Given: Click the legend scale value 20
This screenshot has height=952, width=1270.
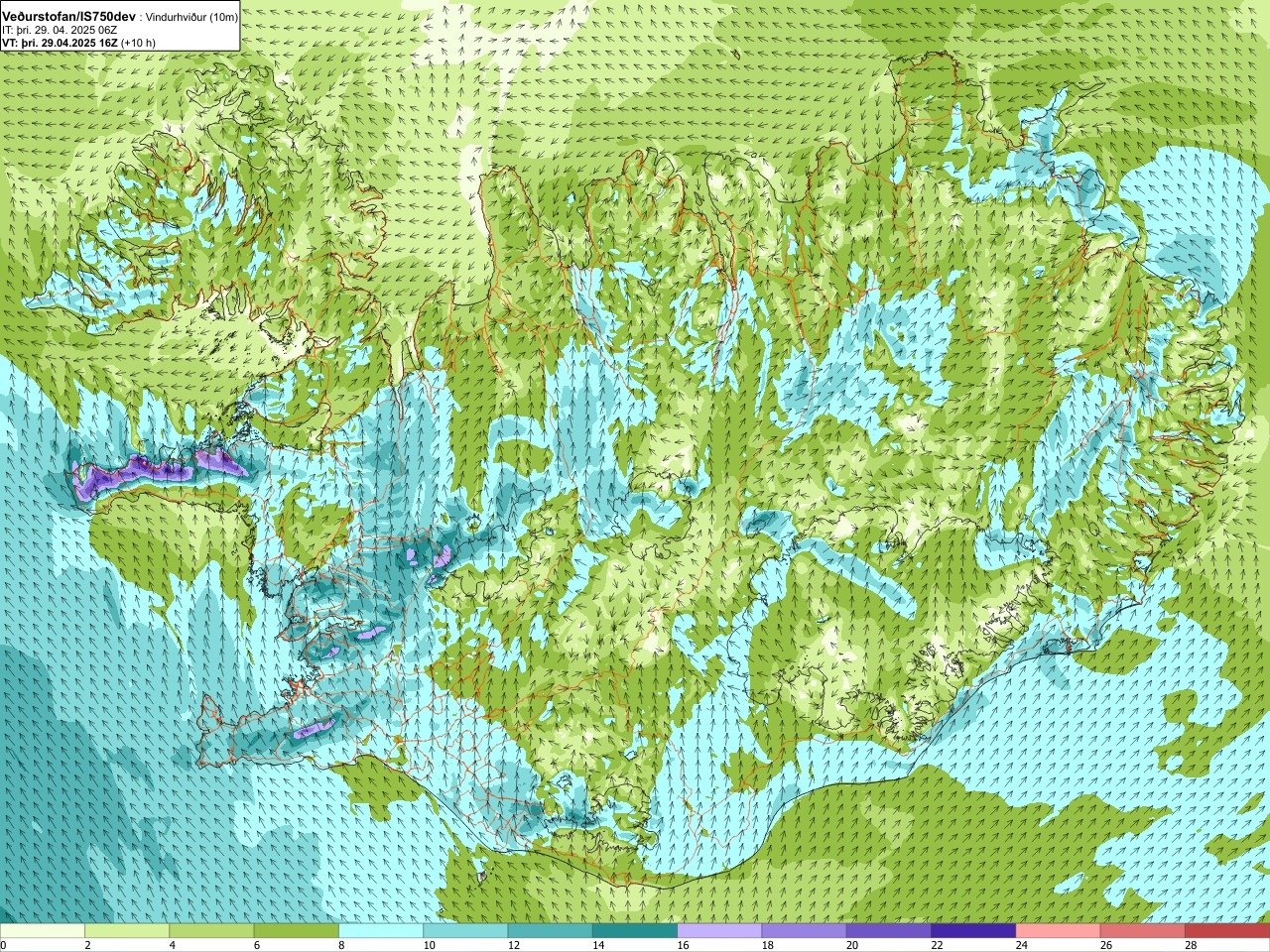Looking at the screenshot, I should (852, 945).
